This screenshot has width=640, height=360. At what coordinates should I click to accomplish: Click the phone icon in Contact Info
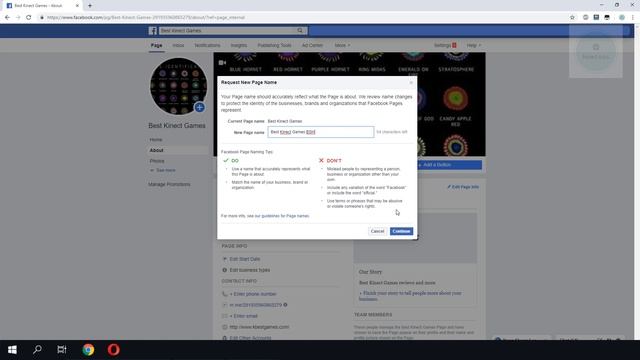point(224,294)
